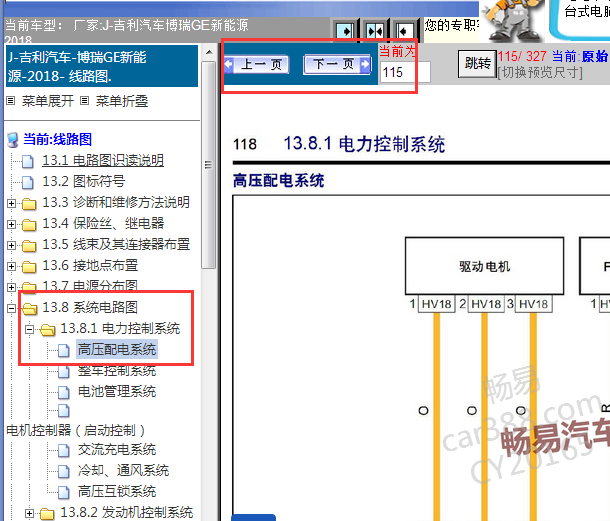Select 13.6 接地点布置 folder label
This screenshot has width=610, height=521.
(x=90, y=265)
